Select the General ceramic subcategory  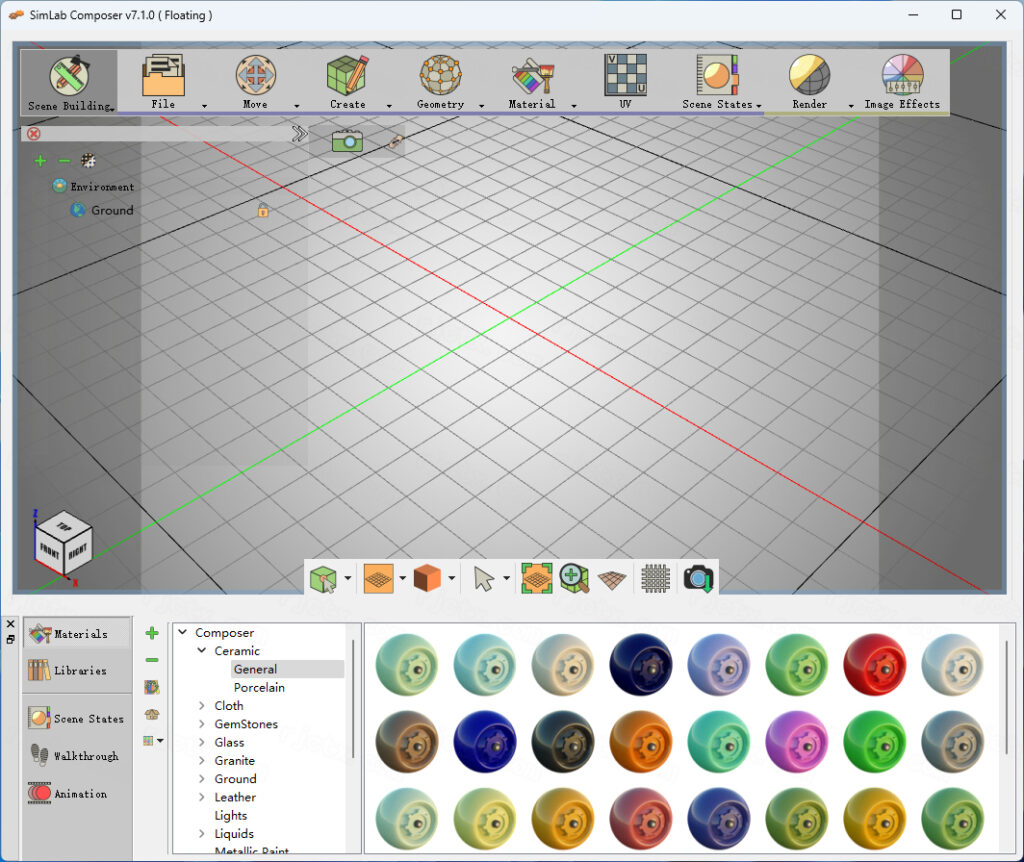[255, 669]
